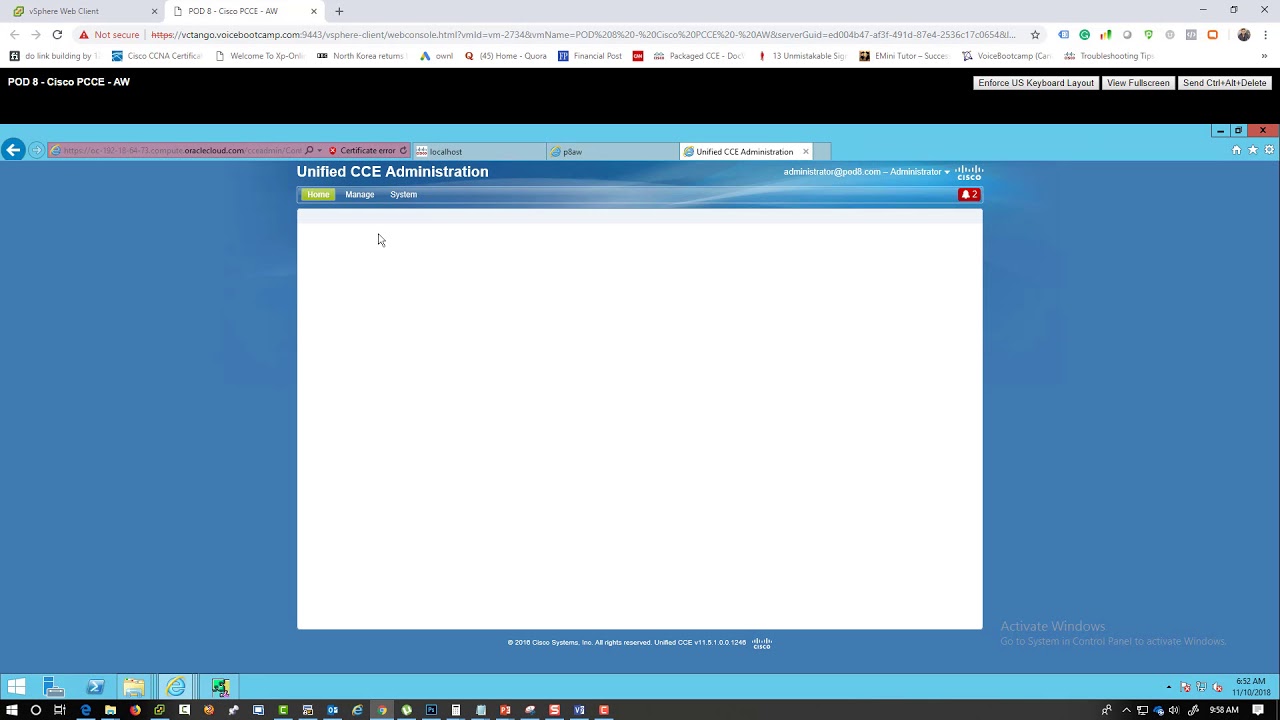Click the View Fullscreen button
This screenshot has height=720, width=1280.
pos(1138,83)
